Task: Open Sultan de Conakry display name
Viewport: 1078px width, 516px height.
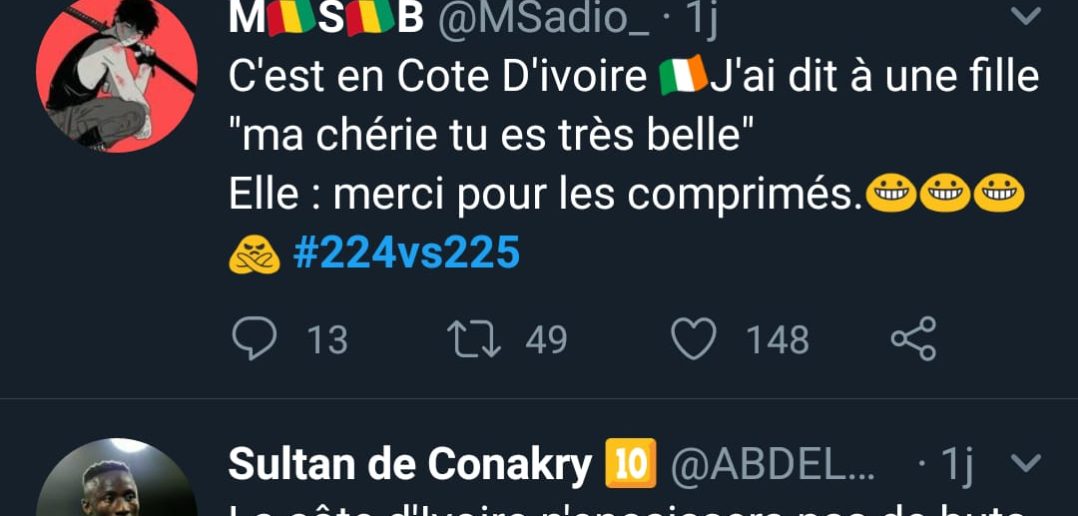Action: pyautogui.click(x=410, y=464)
